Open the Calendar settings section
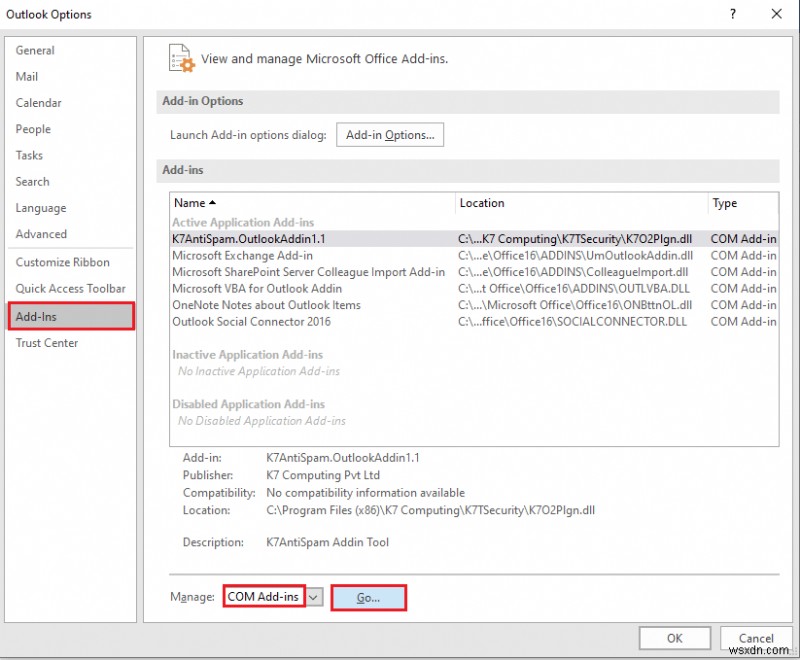Viewport: 800px width, 660px height. coord(38,102)
